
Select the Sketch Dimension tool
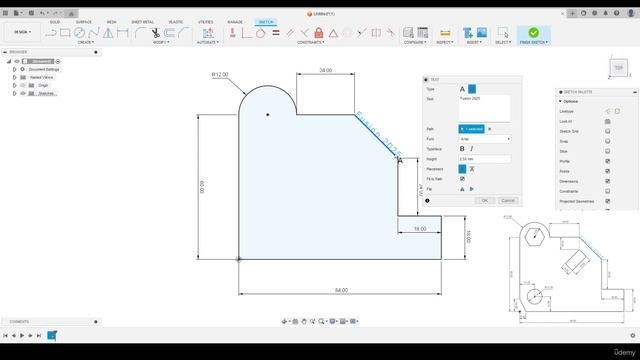click(122, 33)
